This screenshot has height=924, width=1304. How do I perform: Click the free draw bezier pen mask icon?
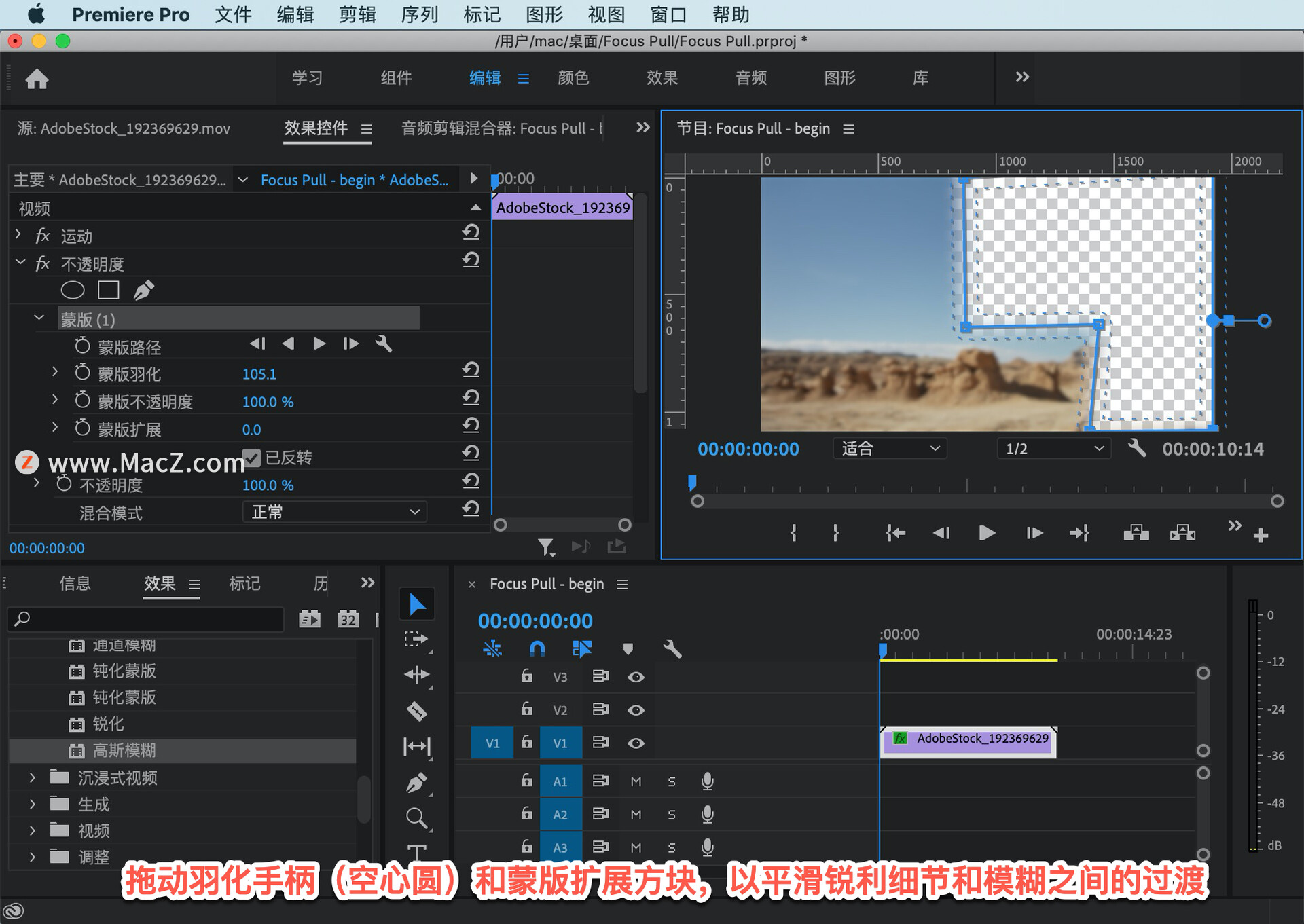143,291
